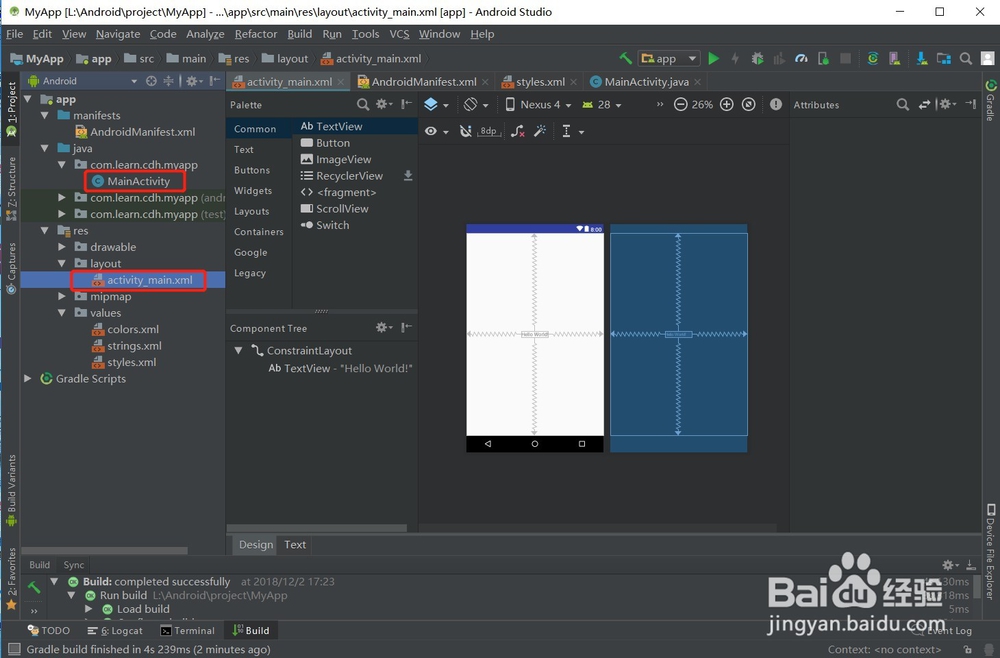
Task: Toggle the 1: Project side tool window
Action: 11,109
